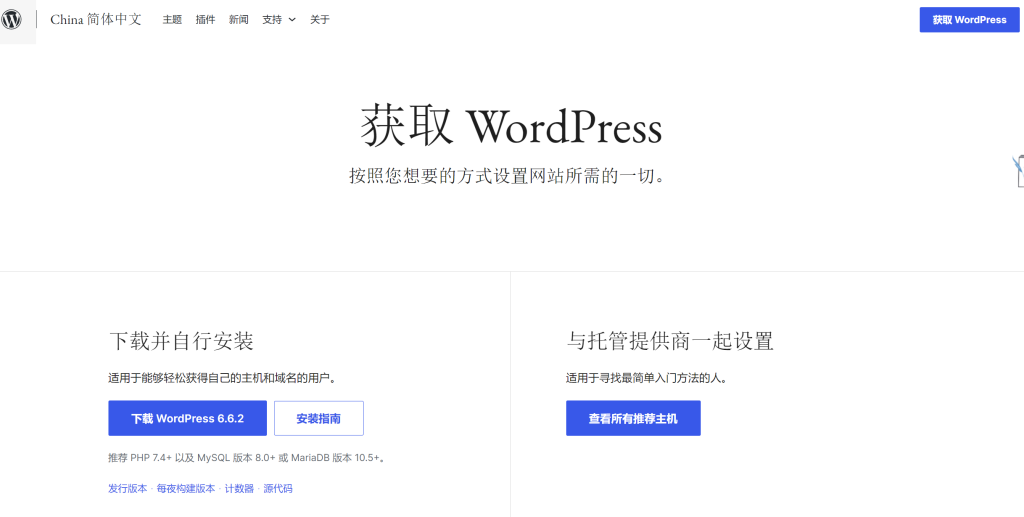This screenshot has width=1024, height=517.
Task: Click 查看所有推荐主机 button
Action: click(632, 418)
